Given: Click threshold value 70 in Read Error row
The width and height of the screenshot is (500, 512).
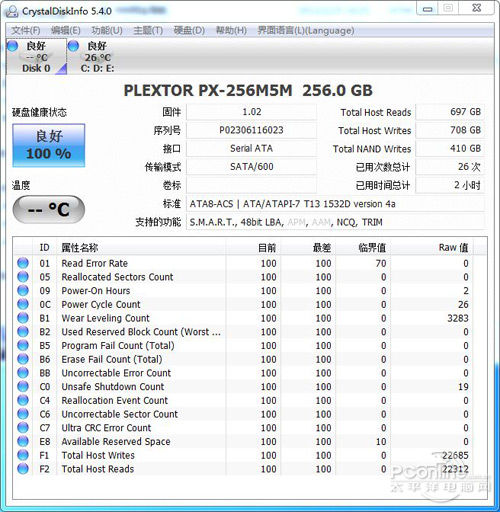Looking at the screenshot, I should coord(381,263).
